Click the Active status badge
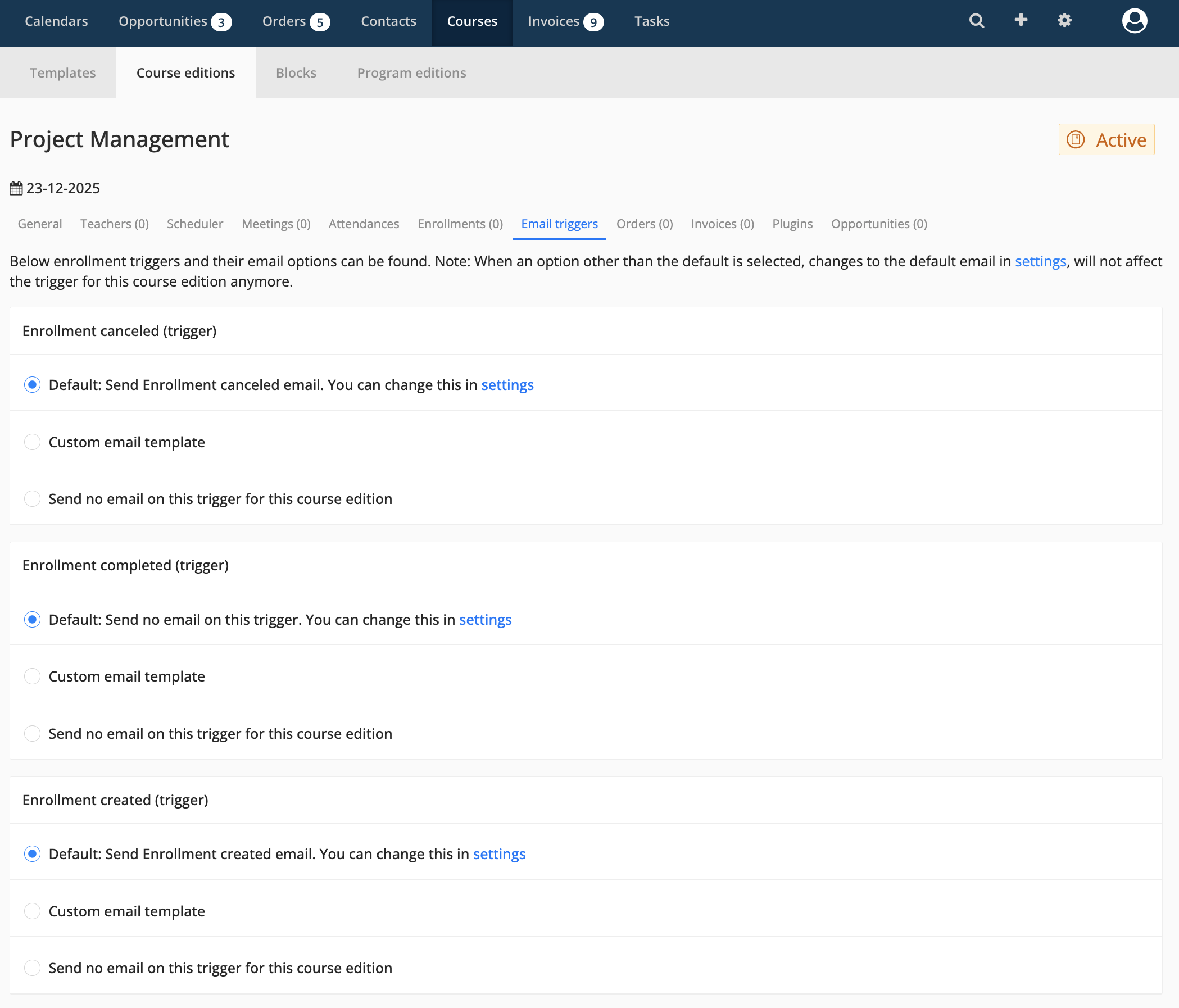1179x1008 pixels. tap(1106, 139)
